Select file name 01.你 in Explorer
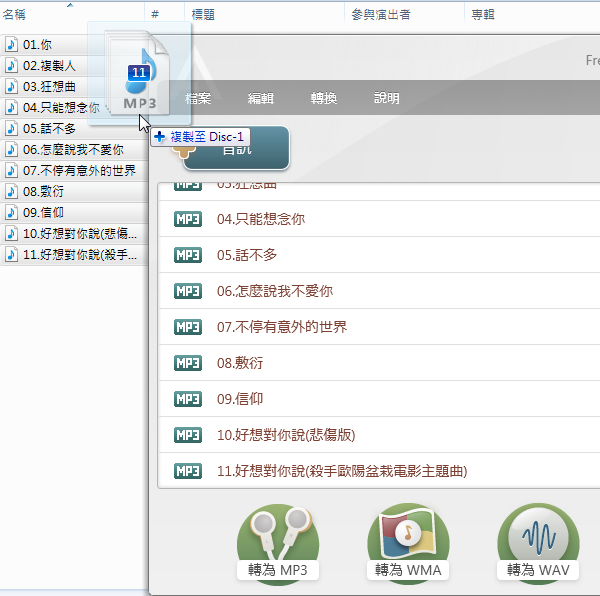Screen dimensions: 600x596 (37, 45)
